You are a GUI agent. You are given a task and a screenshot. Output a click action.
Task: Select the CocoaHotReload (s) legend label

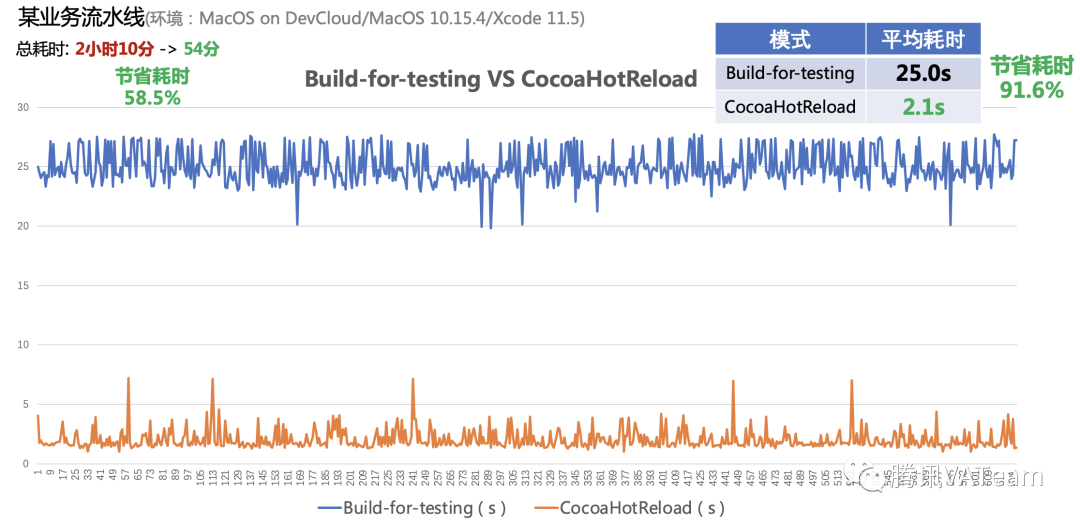click(x=642, y=508)
